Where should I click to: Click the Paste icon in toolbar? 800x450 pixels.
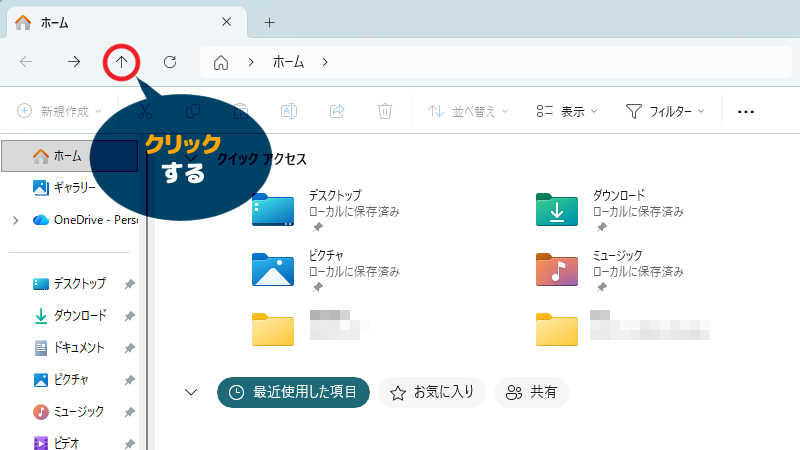241,111
